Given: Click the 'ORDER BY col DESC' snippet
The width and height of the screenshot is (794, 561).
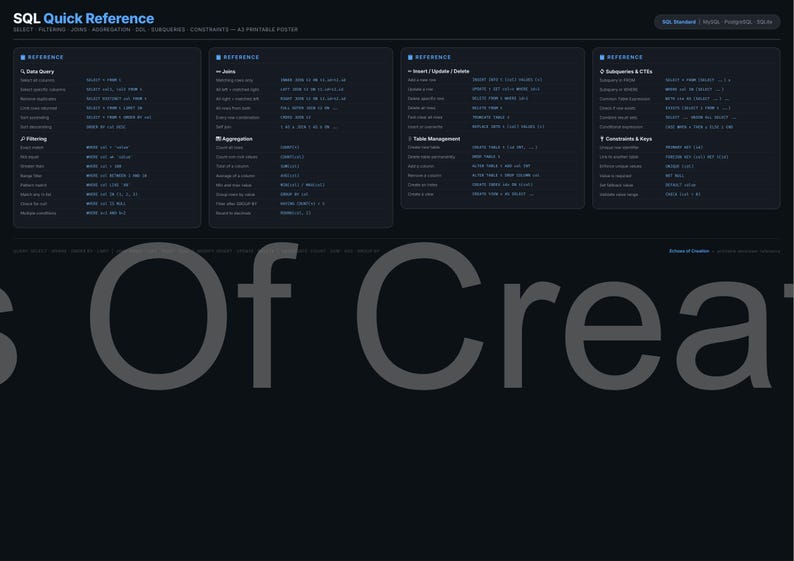Looking at the screenshot, I should [x=106, y=127].
